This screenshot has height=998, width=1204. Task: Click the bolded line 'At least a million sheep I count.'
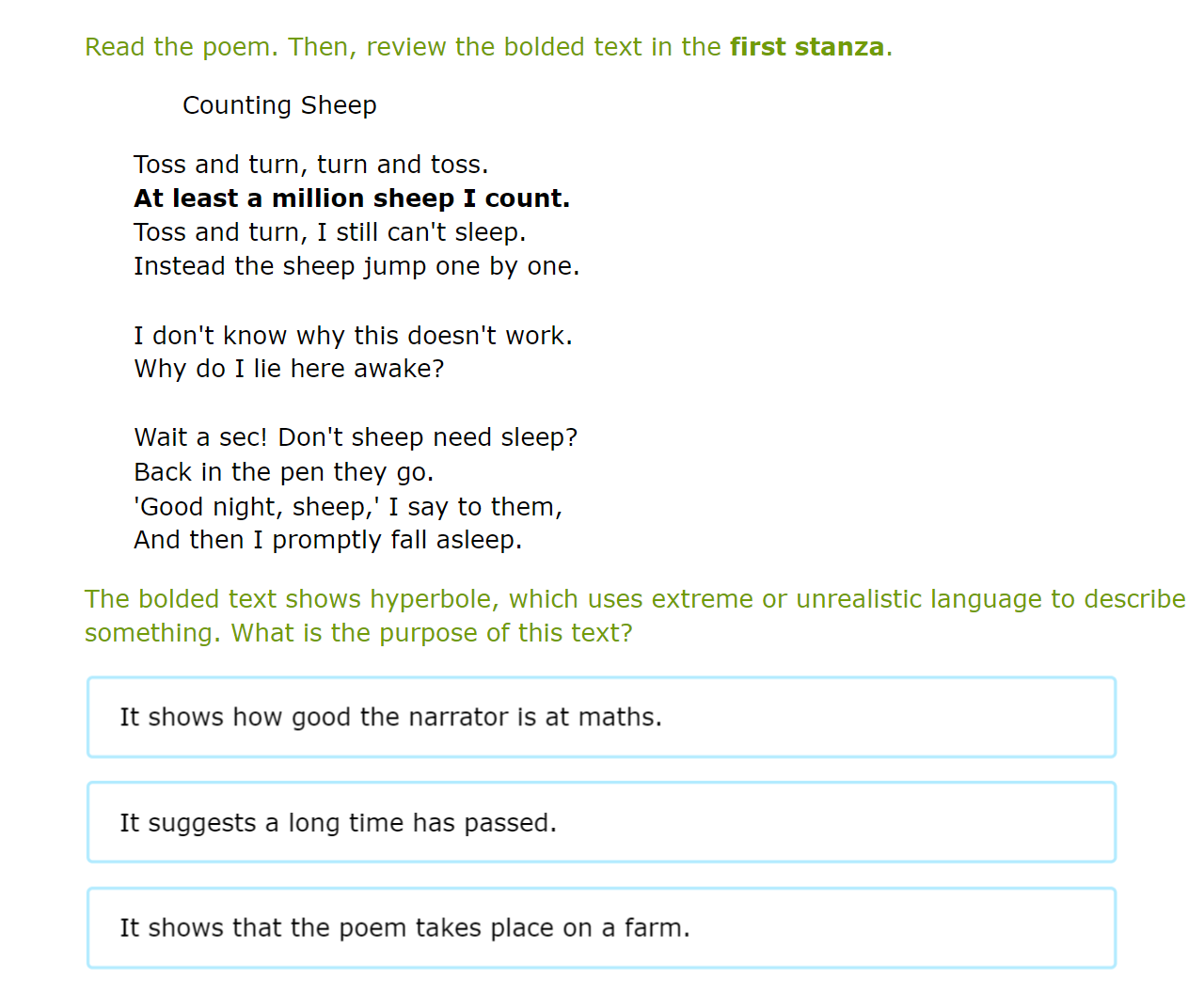click(352, 198)
